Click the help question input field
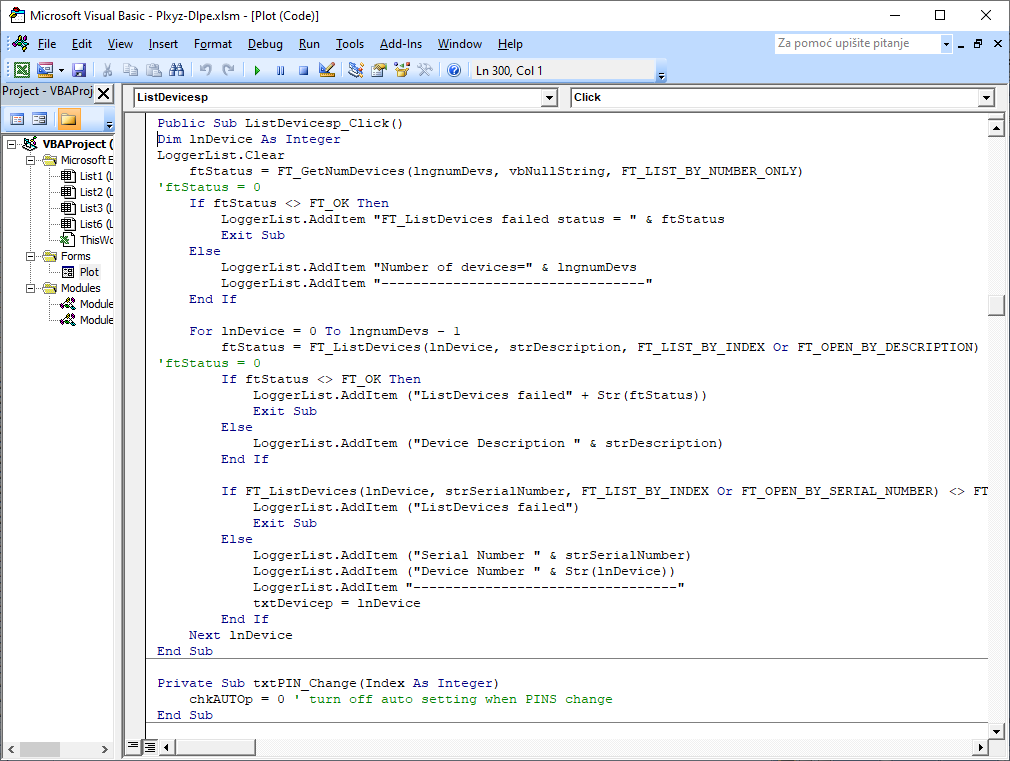The image size is (1010, 761). (857, 44)
